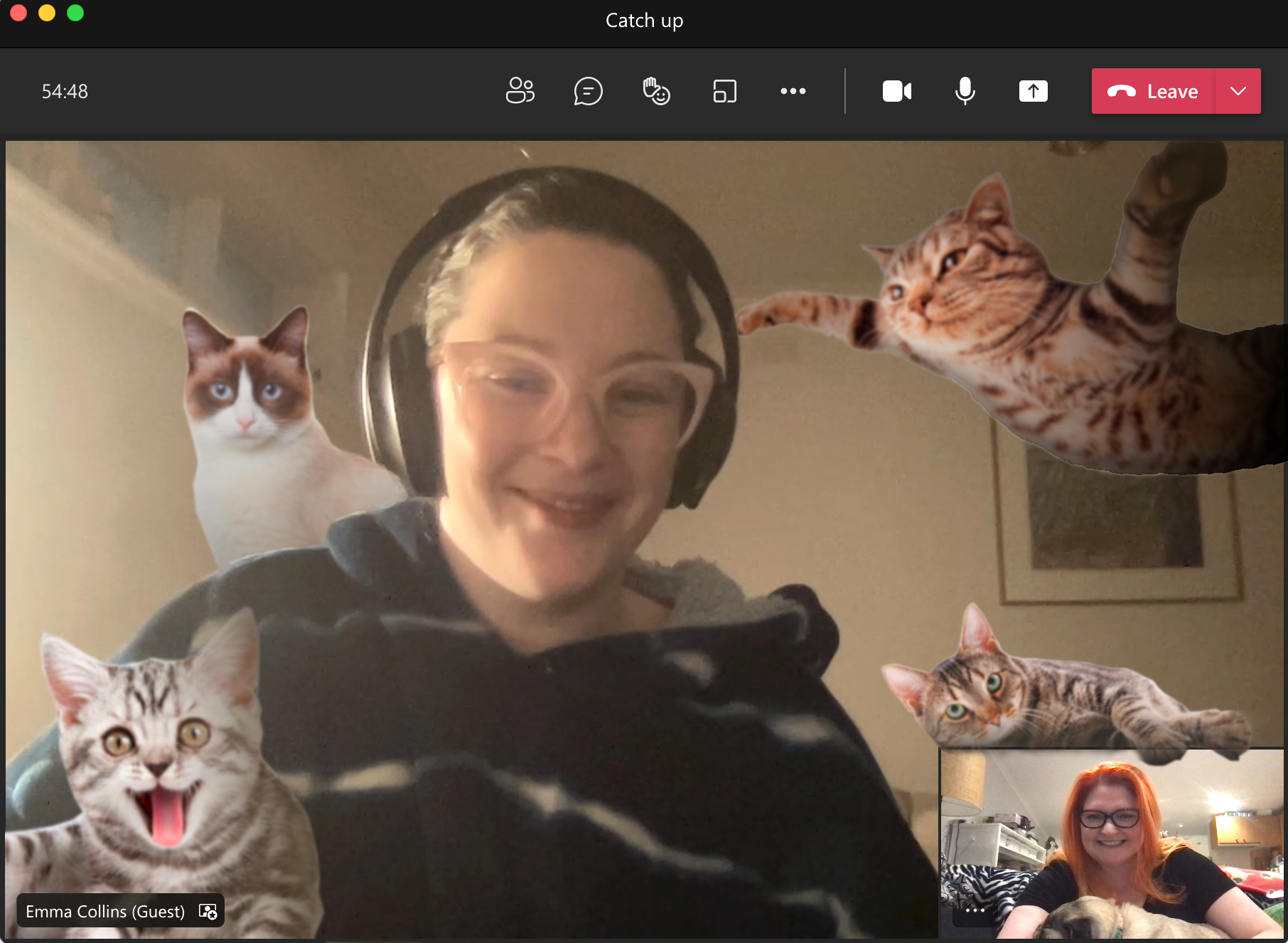This screenshot has height=943, width=1288.
Task: Close the window with red button
Action: point(18,13)
